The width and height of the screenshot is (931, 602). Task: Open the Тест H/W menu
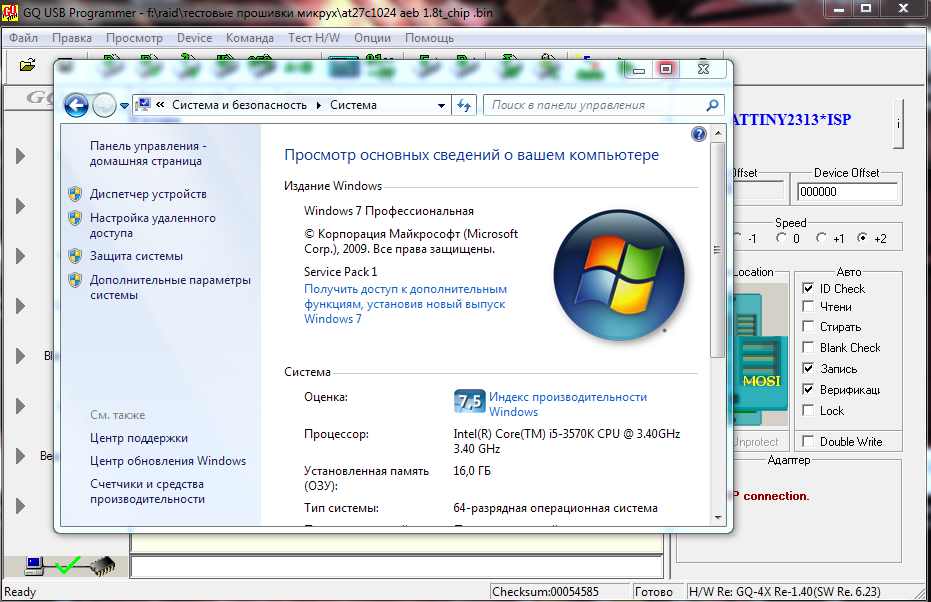(314, 38)
